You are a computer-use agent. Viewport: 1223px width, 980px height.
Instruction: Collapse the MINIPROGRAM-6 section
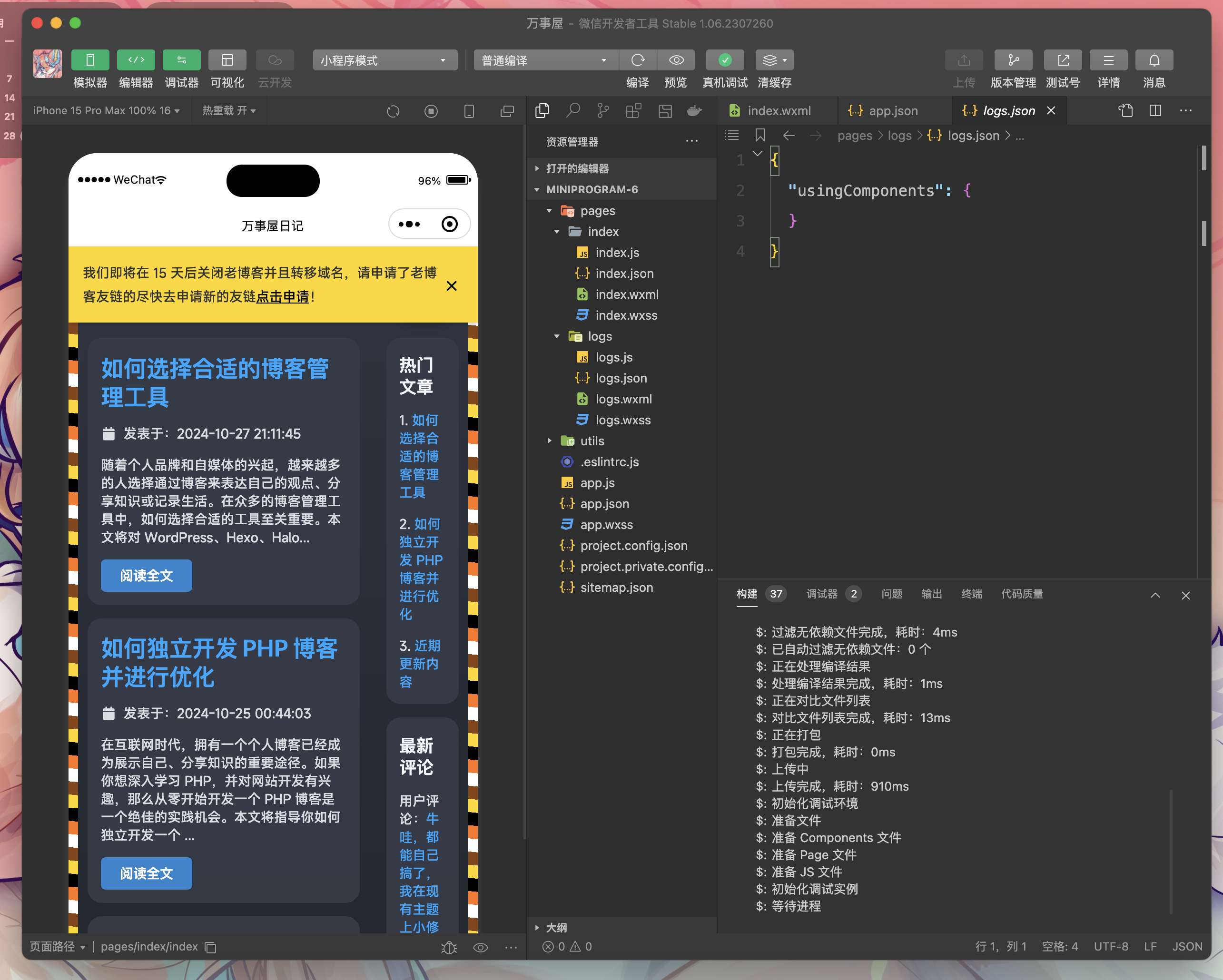click(622, 189)
